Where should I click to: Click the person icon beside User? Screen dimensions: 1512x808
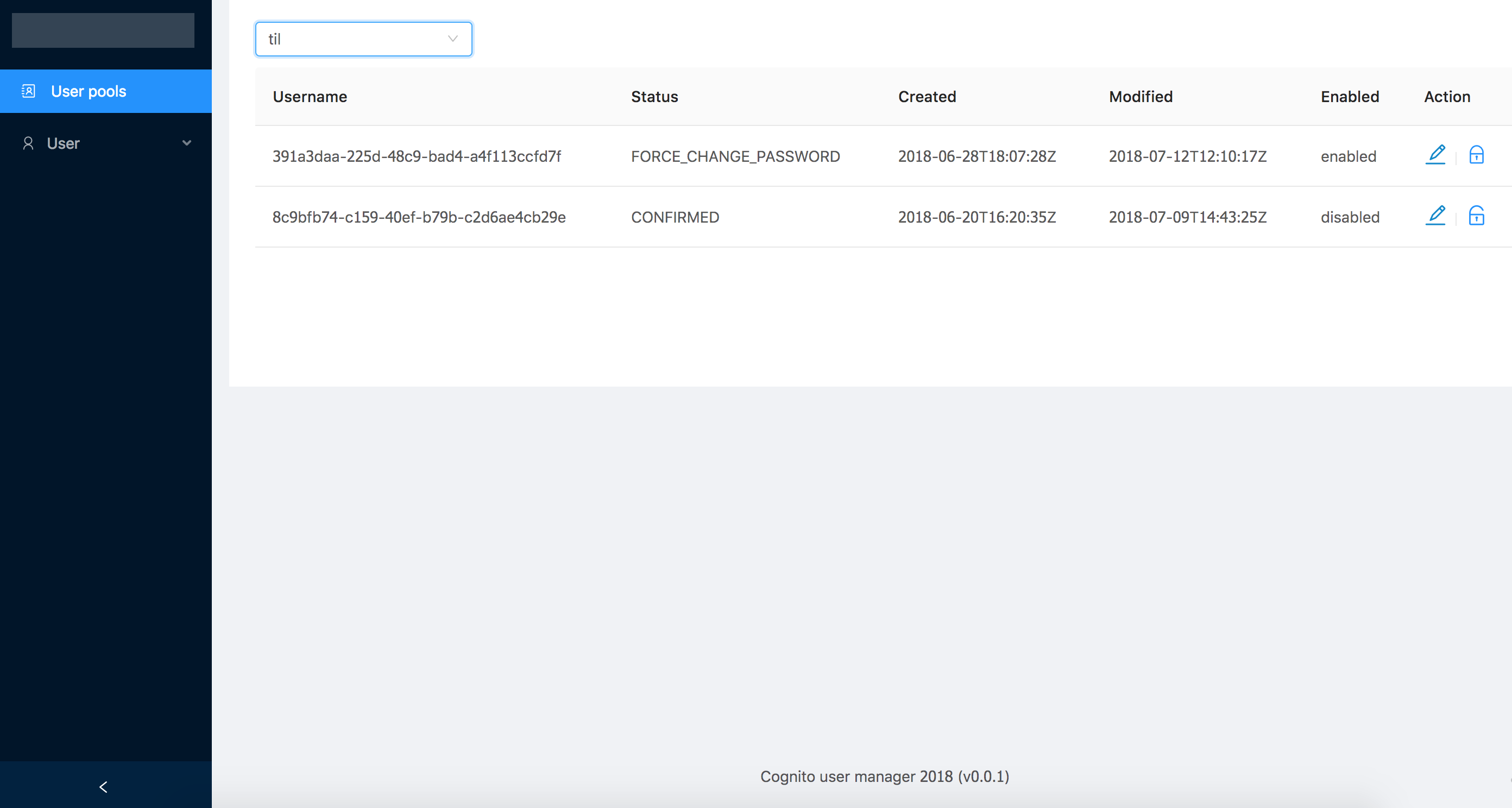coord(28,143)
